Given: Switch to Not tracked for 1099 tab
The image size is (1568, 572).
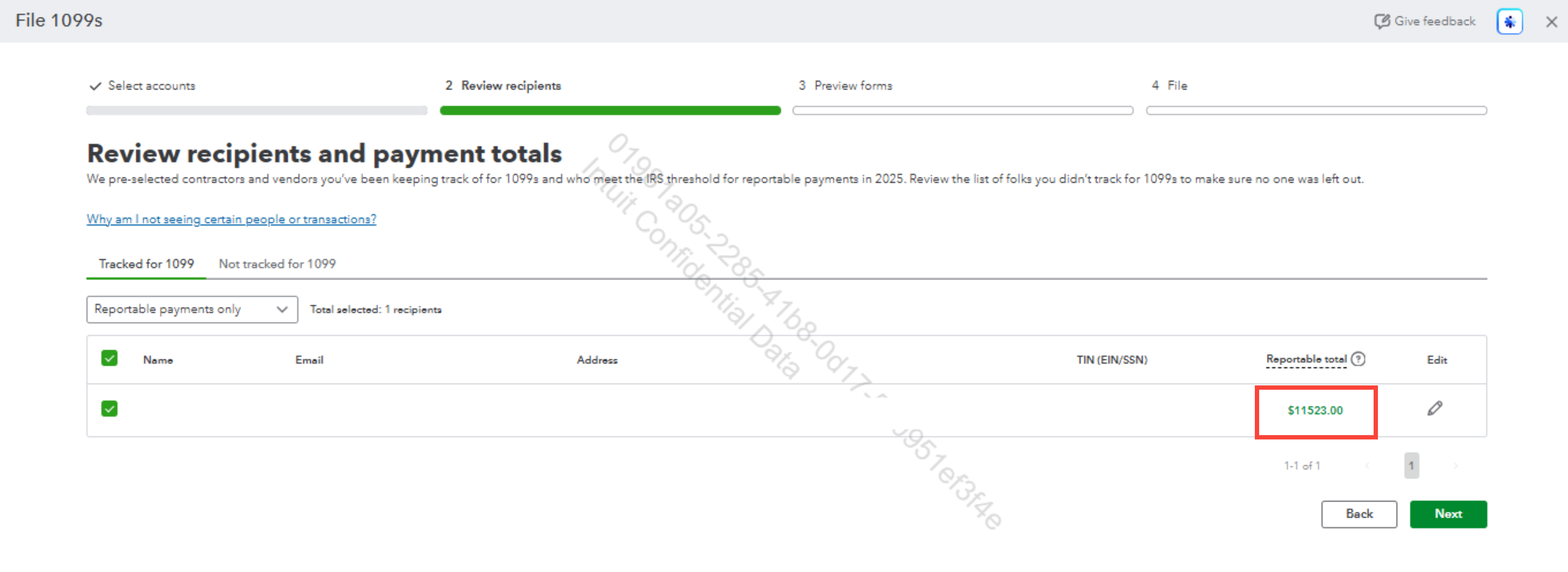Looking at the screenshot, I should [277, 264].
